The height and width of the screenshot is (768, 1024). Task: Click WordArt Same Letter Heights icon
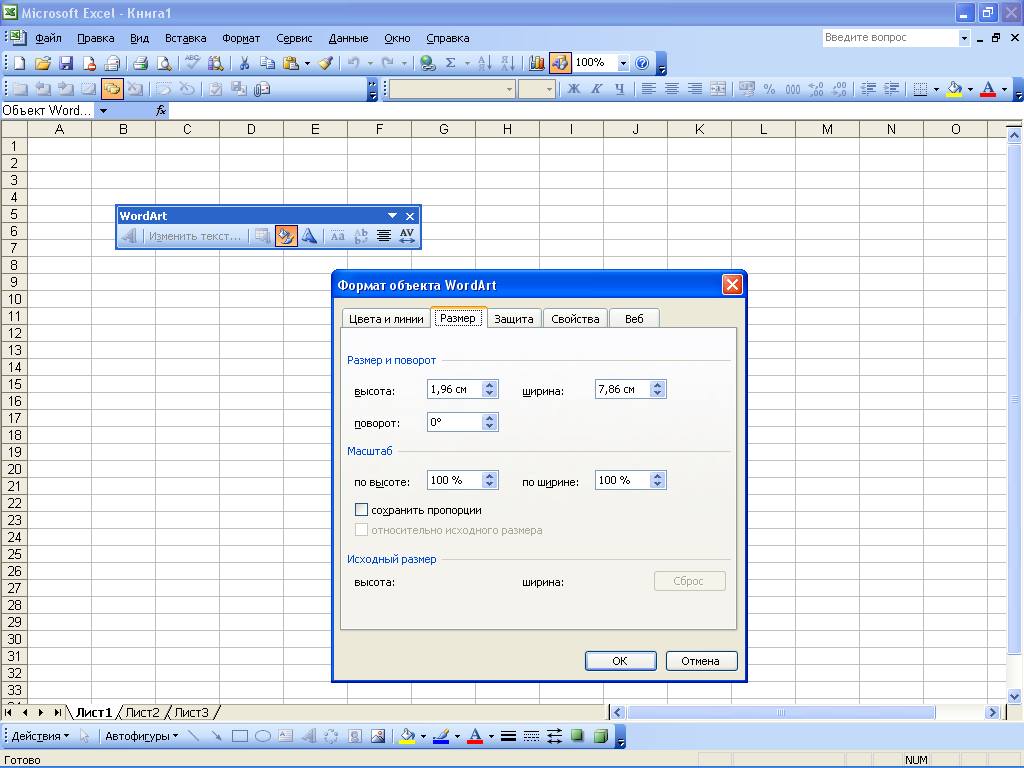[338, 236]
